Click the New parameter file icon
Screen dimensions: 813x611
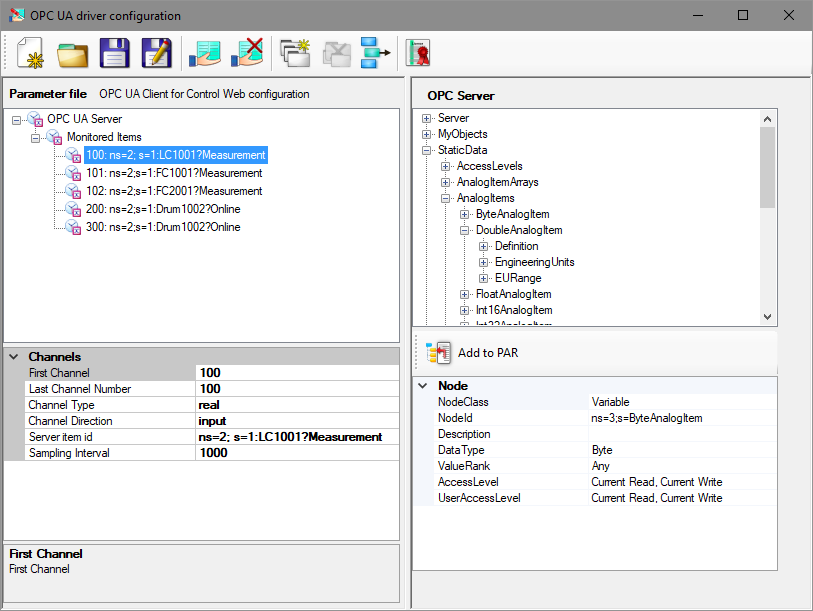coord(31,53)
